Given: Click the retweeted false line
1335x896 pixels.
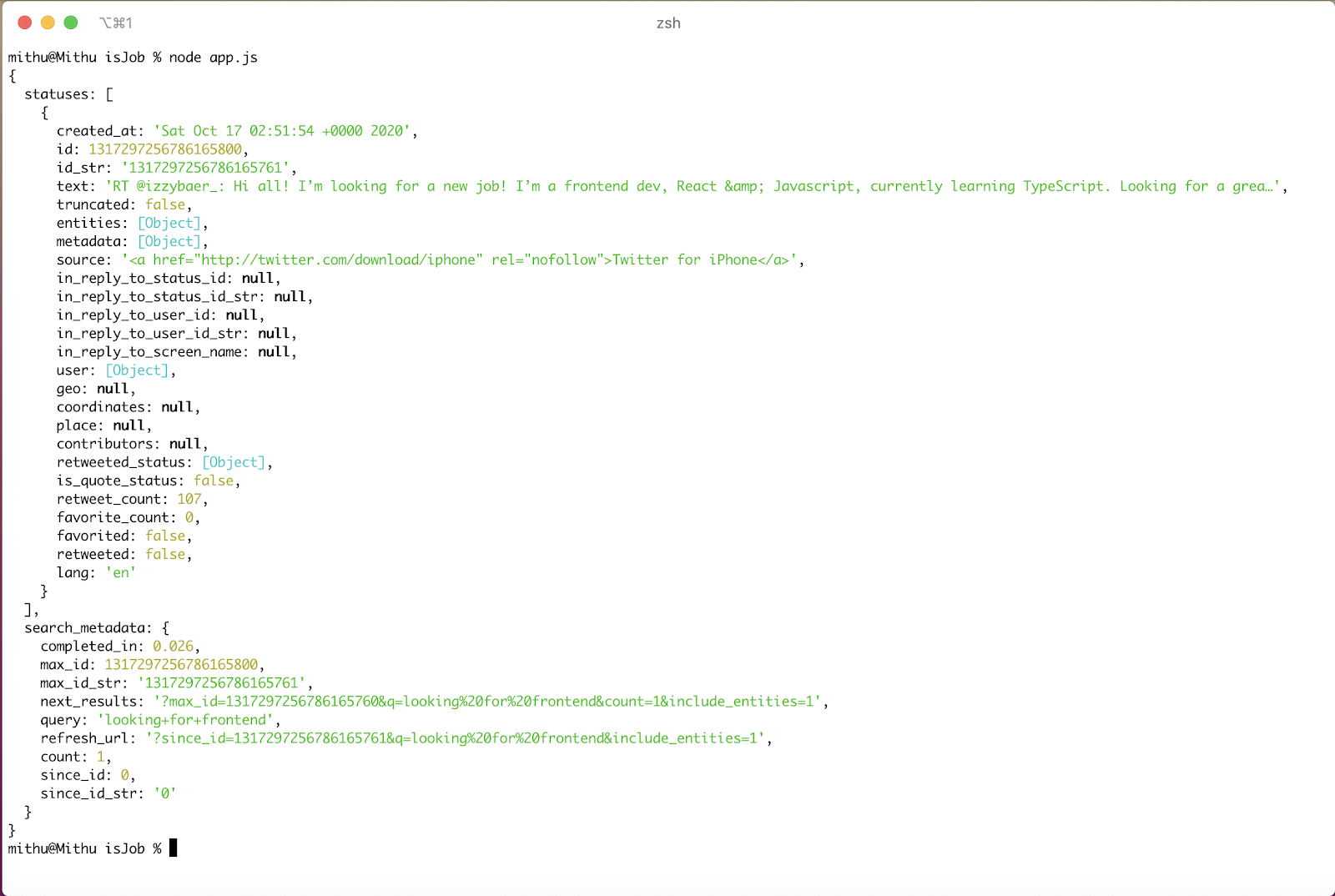Looking at the screenshot, I should [124, 553].
